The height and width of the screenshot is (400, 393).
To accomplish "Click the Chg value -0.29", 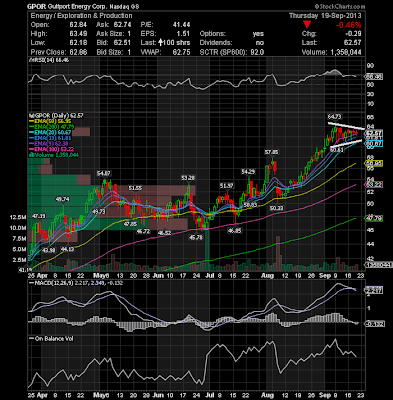I will (x=353, y=34).
